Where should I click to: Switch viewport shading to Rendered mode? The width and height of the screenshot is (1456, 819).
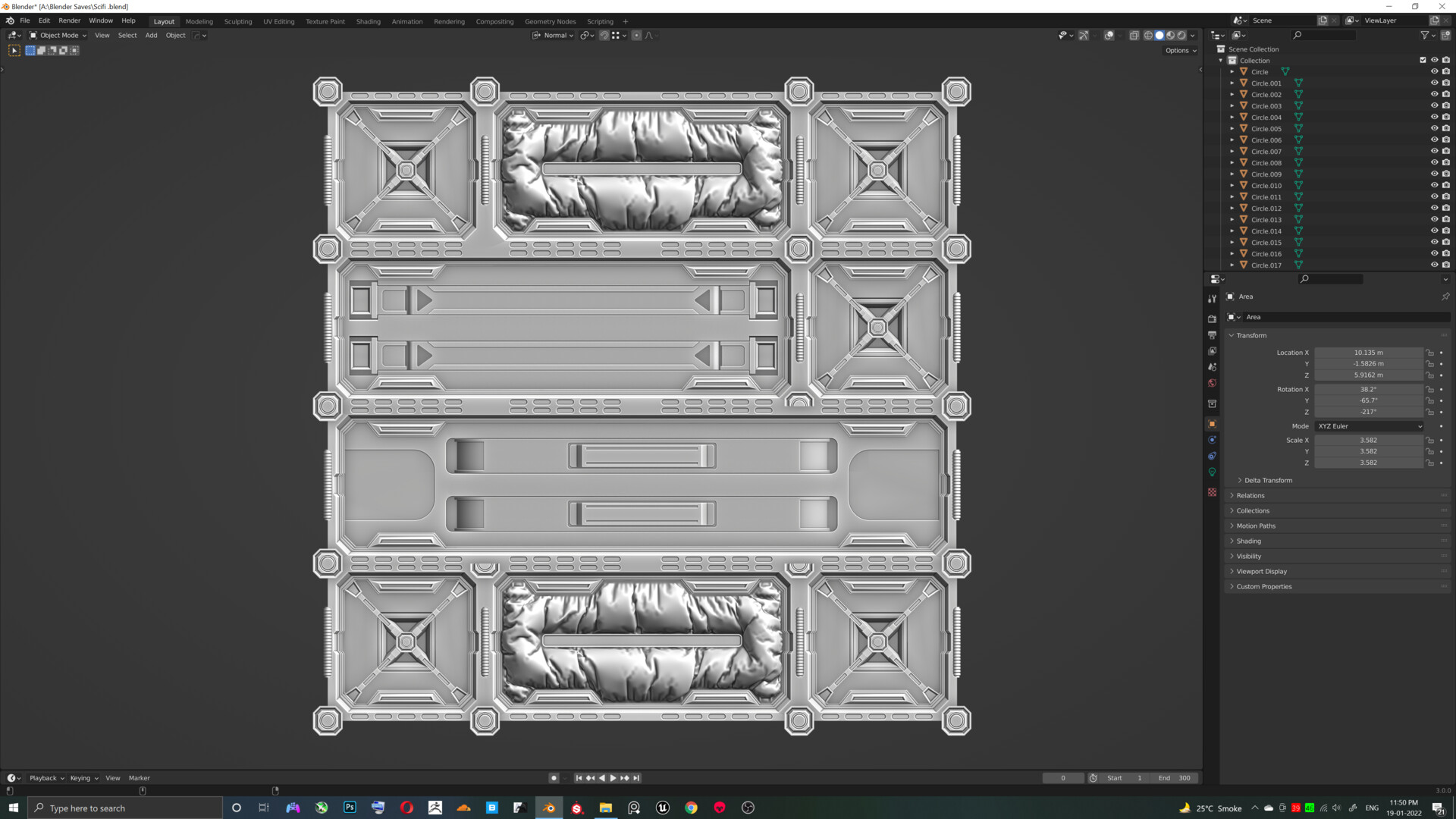1181,35
